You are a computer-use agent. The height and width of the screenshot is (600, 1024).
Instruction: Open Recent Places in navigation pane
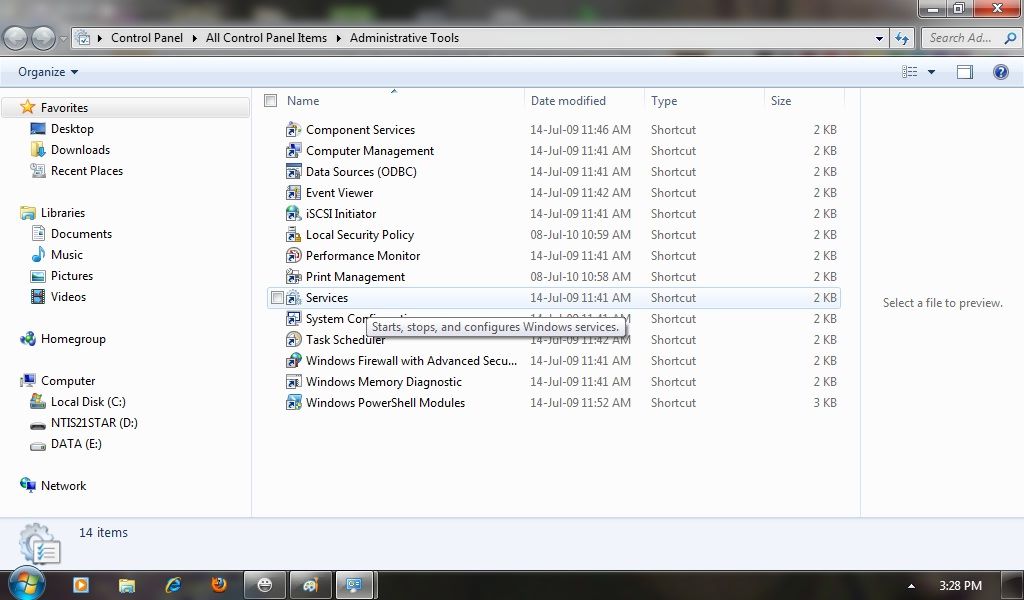pyautogui.click(x=87, y=170)
